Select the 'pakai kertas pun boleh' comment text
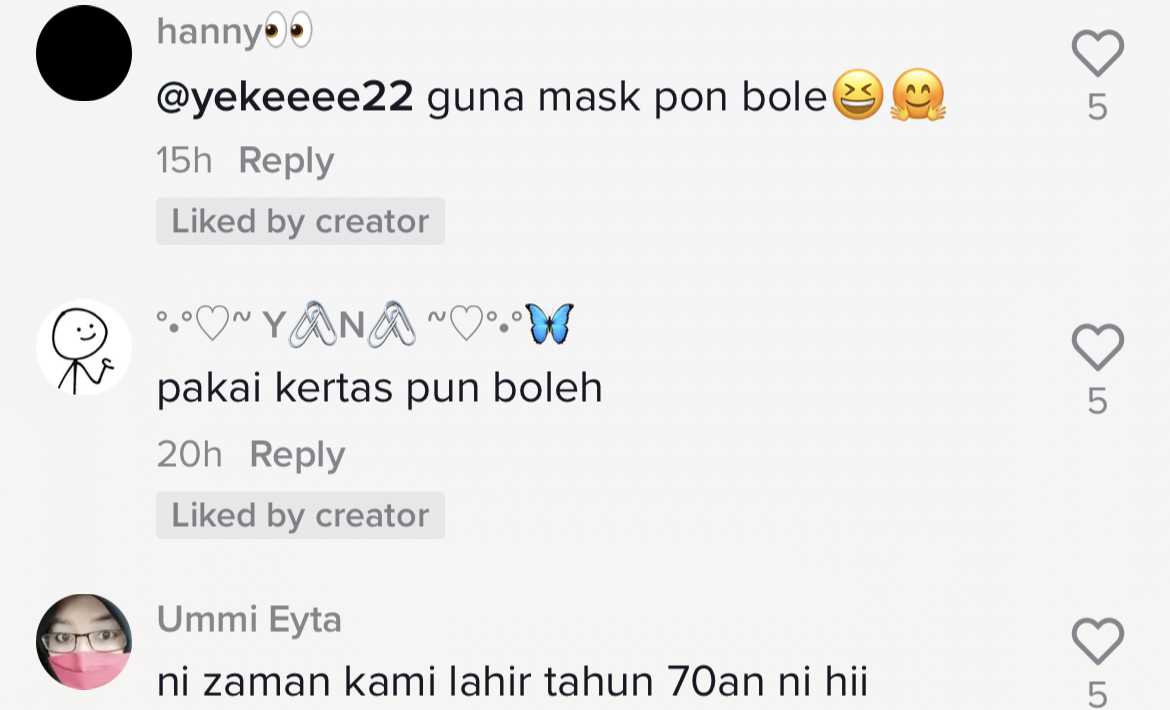Screen dimensions: 1170x710 [380, 388]
